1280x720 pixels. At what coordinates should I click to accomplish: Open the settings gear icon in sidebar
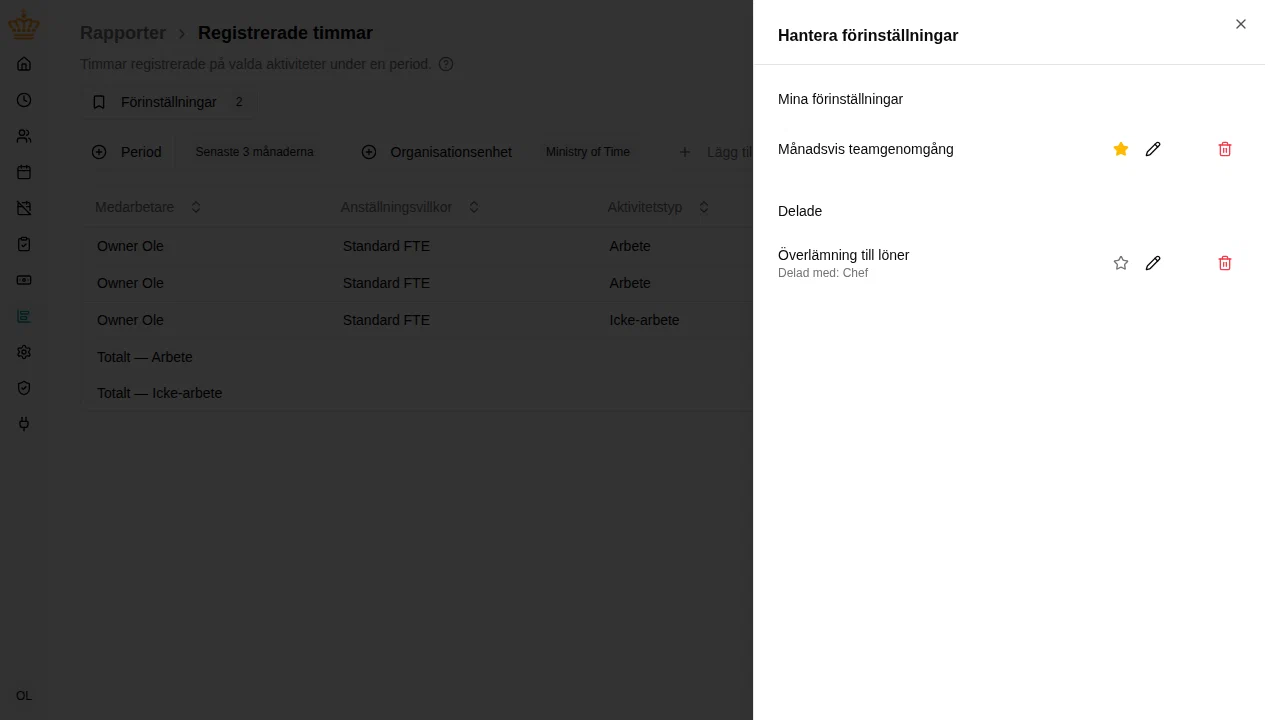(x=24, y=352)
